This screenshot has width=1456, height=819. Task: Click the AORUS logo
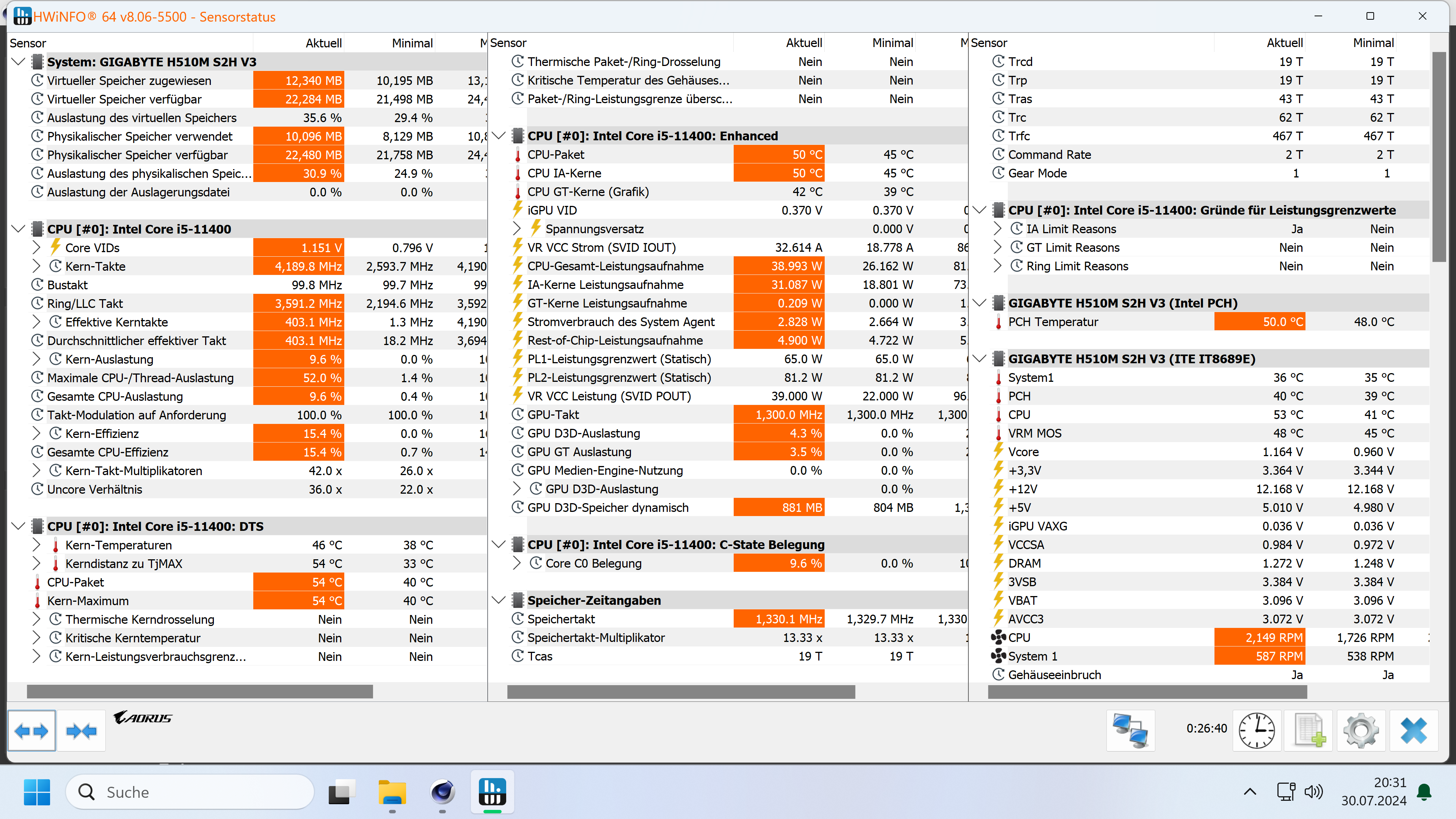(x=143, y=717)
